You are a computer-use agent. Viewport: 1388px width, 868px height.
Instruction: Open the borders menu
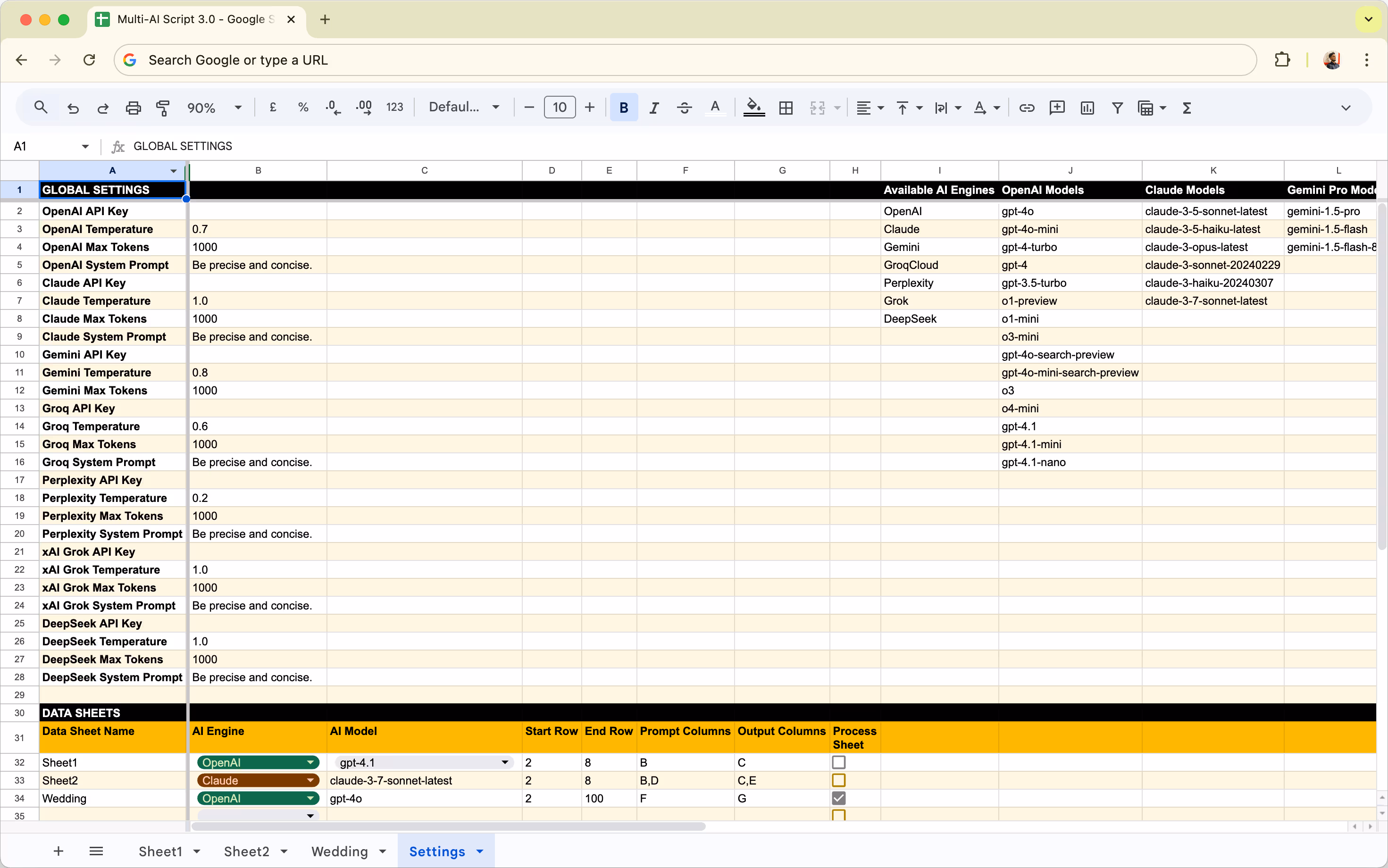click(x=786, y=108)
